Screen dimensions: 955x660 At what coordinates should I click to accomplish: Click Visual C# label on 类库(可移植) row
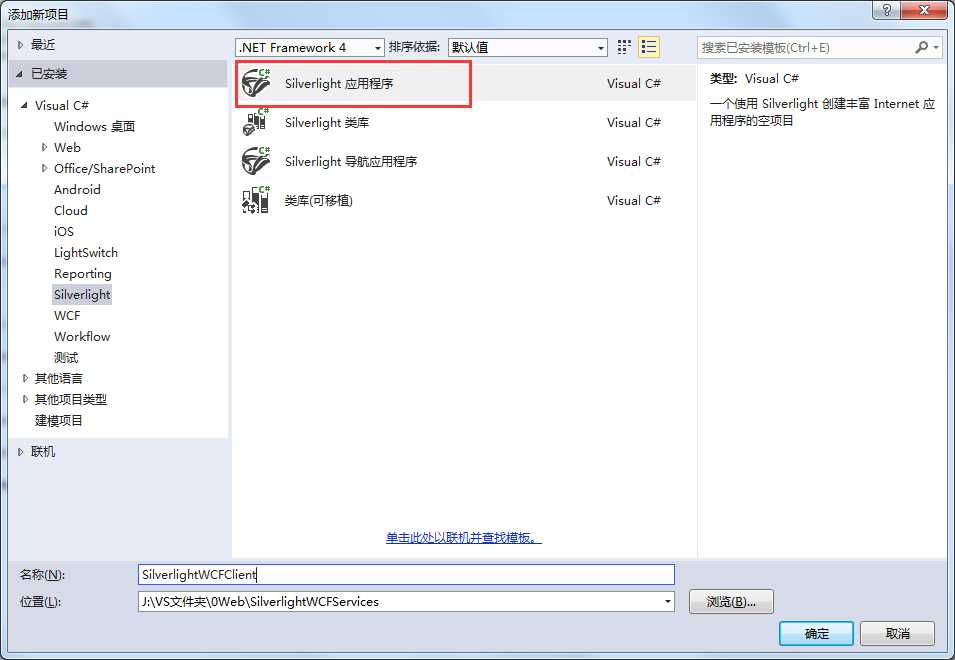coord(633,200)
